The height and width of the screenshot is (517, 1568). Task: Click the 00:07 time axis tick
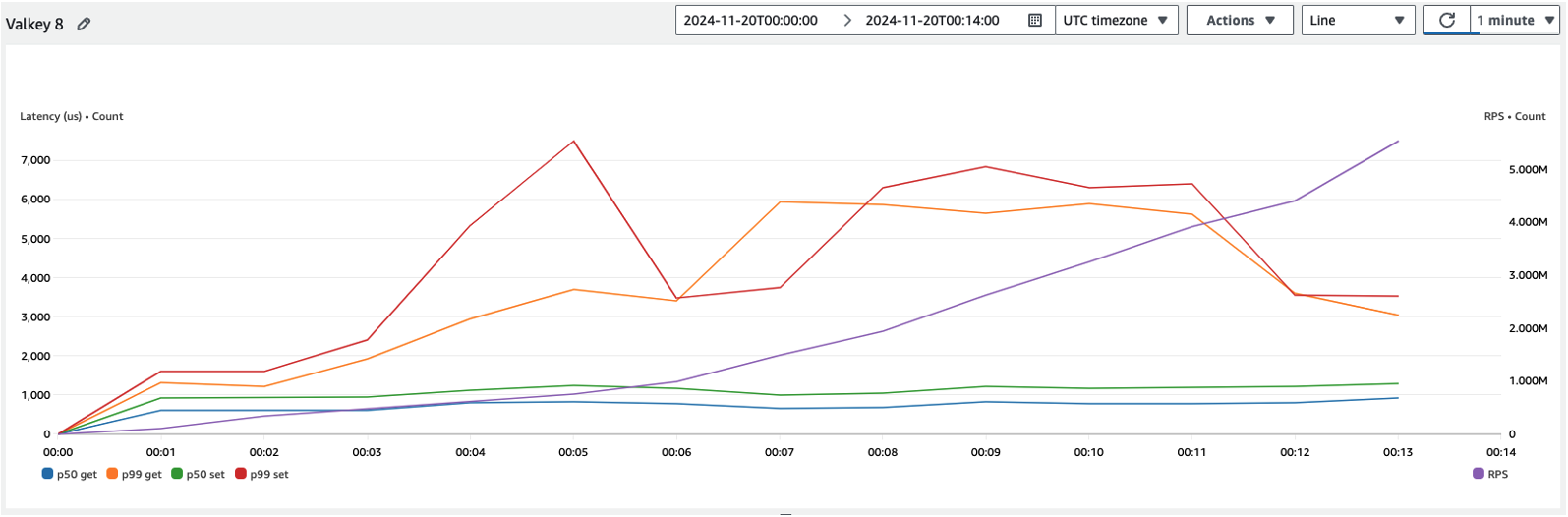point(780,452)
